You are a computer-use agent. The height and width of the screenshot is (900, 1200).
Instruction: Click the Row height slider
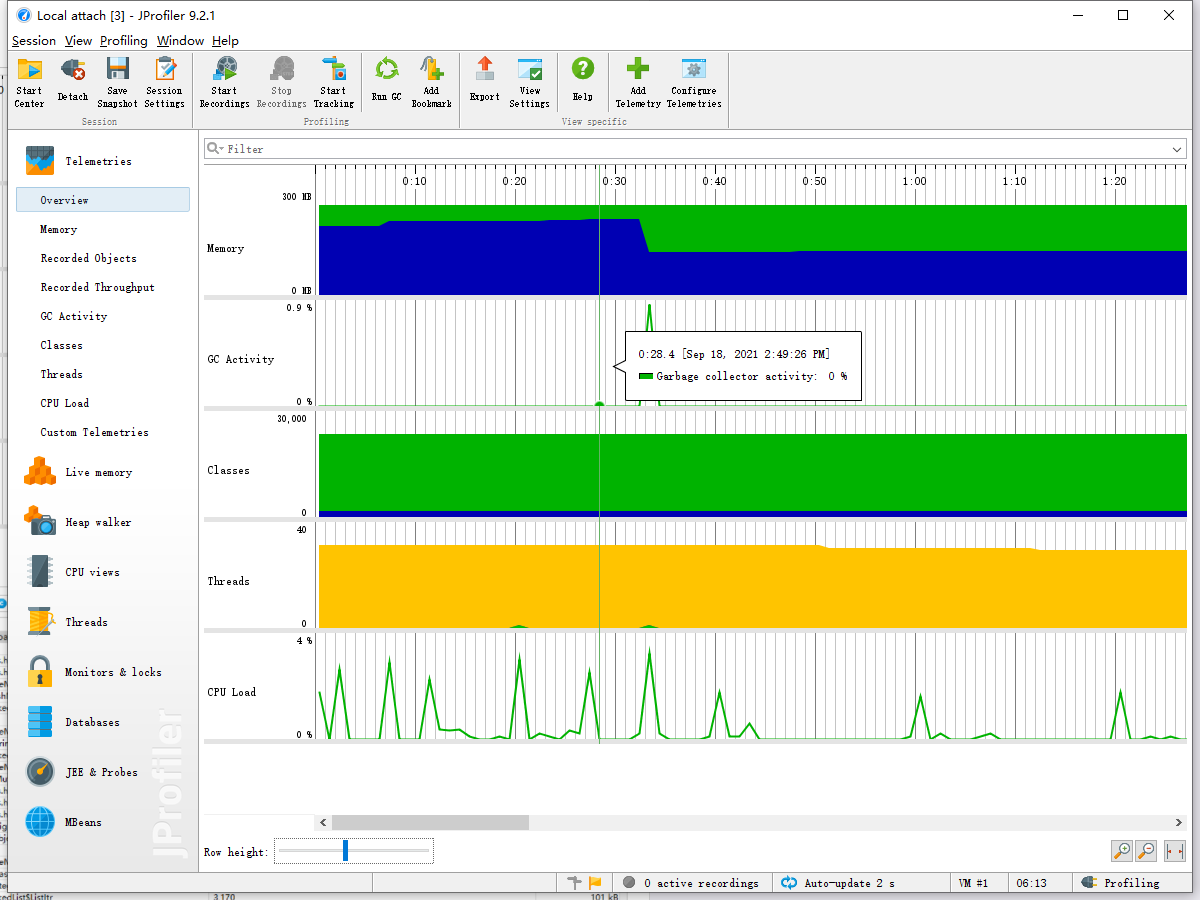coord(346,851)
